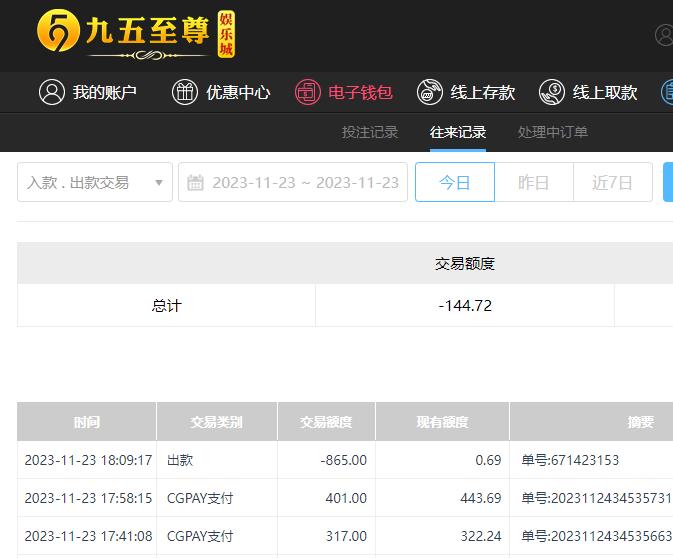Click the order number in the 317.00 row
This screenshot has height=558, width=673.
597,536
